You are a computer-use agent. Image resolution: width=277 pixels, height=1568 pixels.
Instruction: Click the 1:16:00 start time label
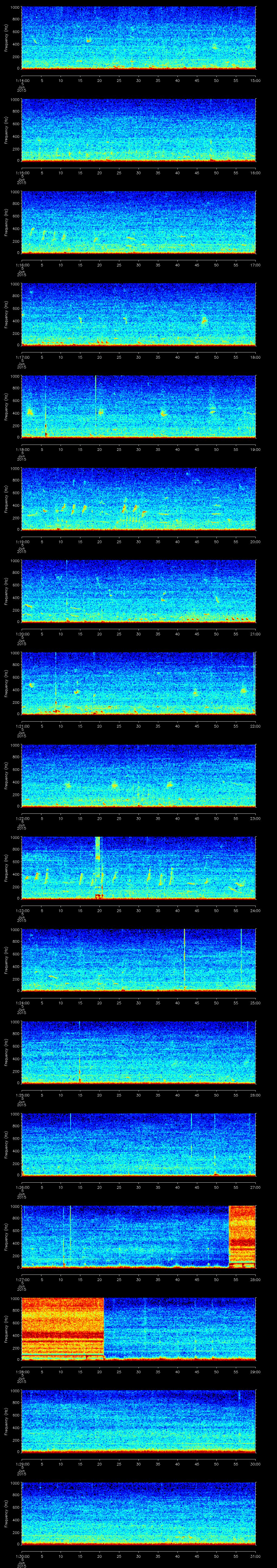point(22,265)
